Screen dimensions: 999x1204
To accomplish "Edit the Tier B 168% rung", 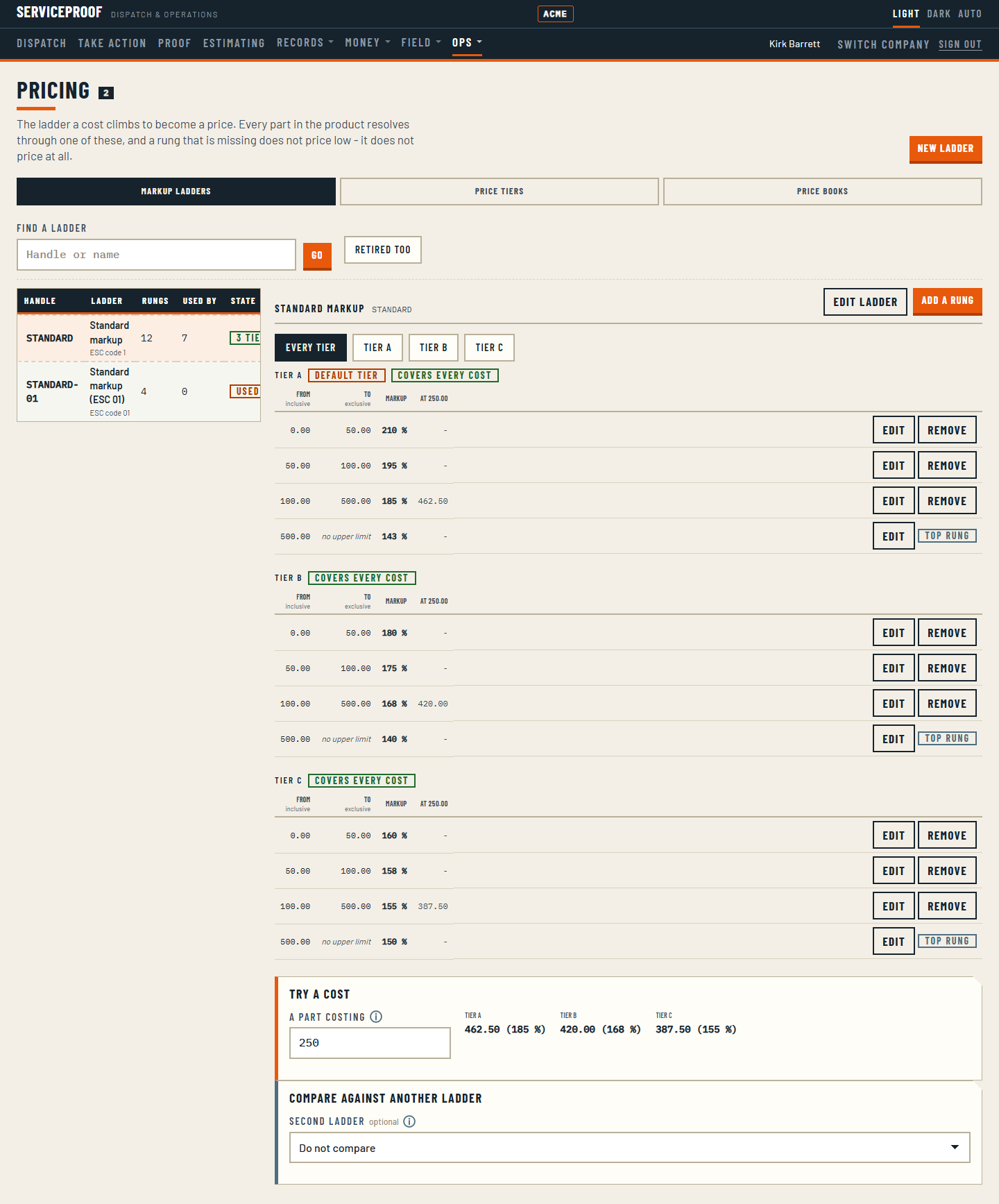I will click(894, 704).
